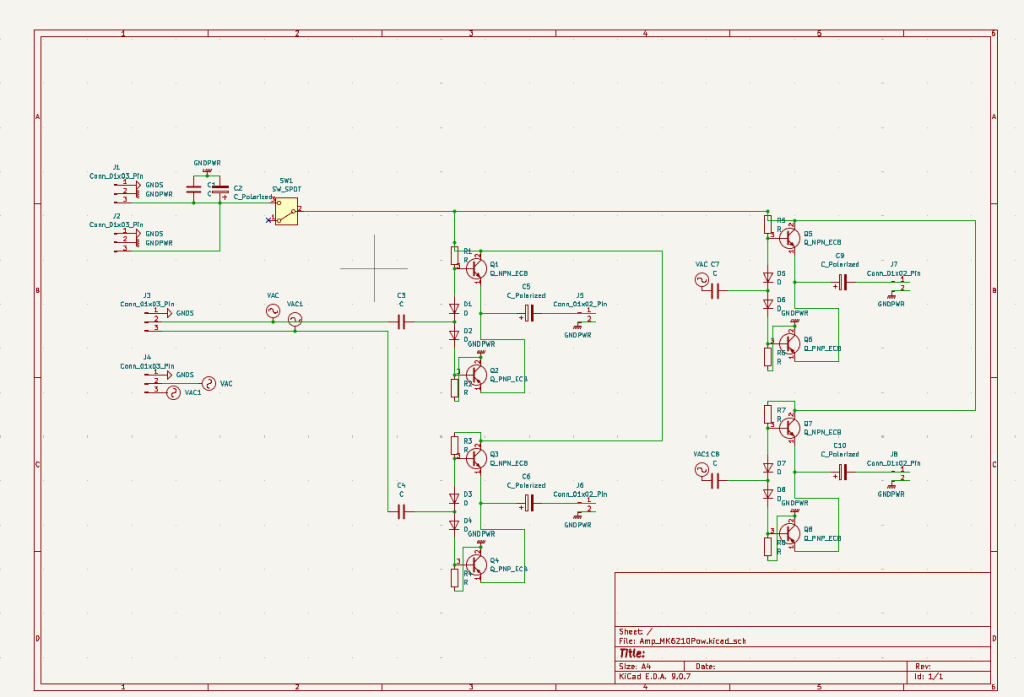Select connector J3 pin symbol
The width and height of the screenshot is (1024, 697).
coord(152,321)
